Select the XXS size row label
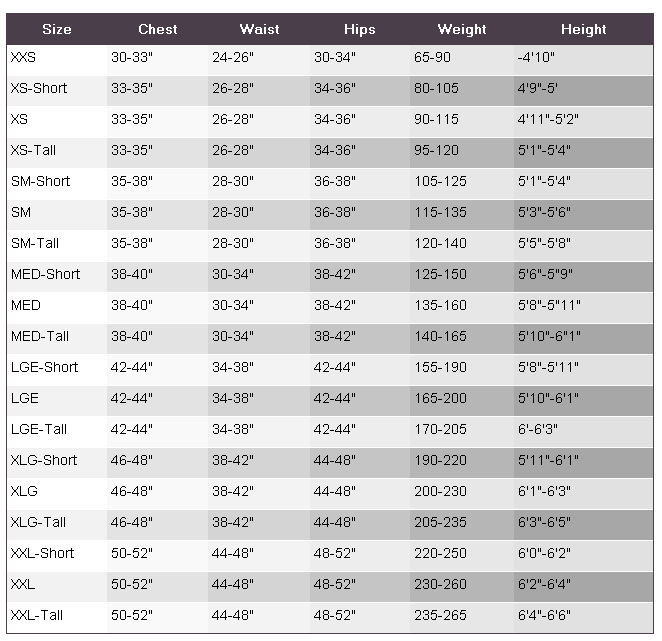The height and width of the screenshot is (641, 662). (23, 58)
